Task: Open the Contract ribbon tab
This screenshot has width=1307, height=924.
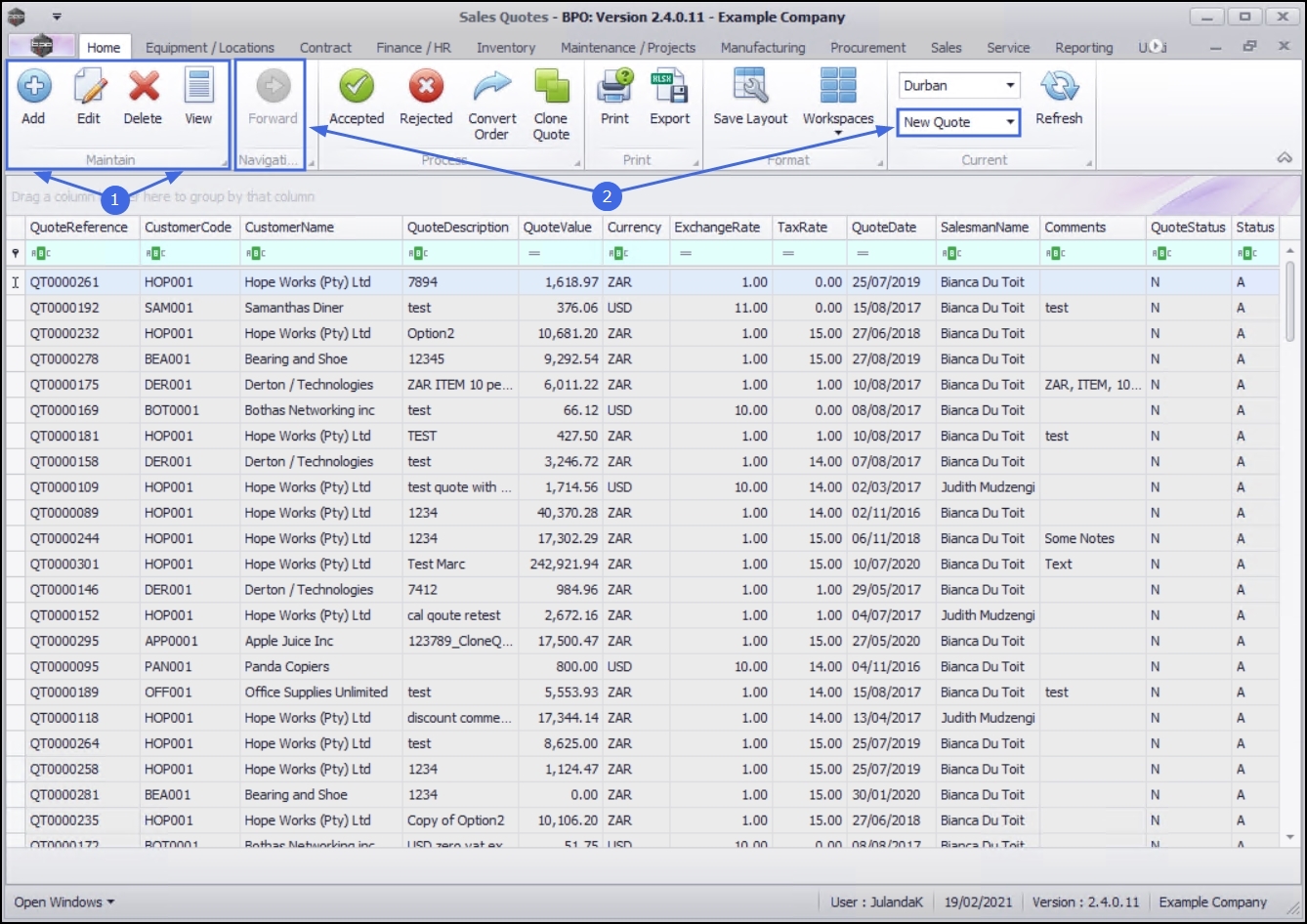Action: coord(325,47)
